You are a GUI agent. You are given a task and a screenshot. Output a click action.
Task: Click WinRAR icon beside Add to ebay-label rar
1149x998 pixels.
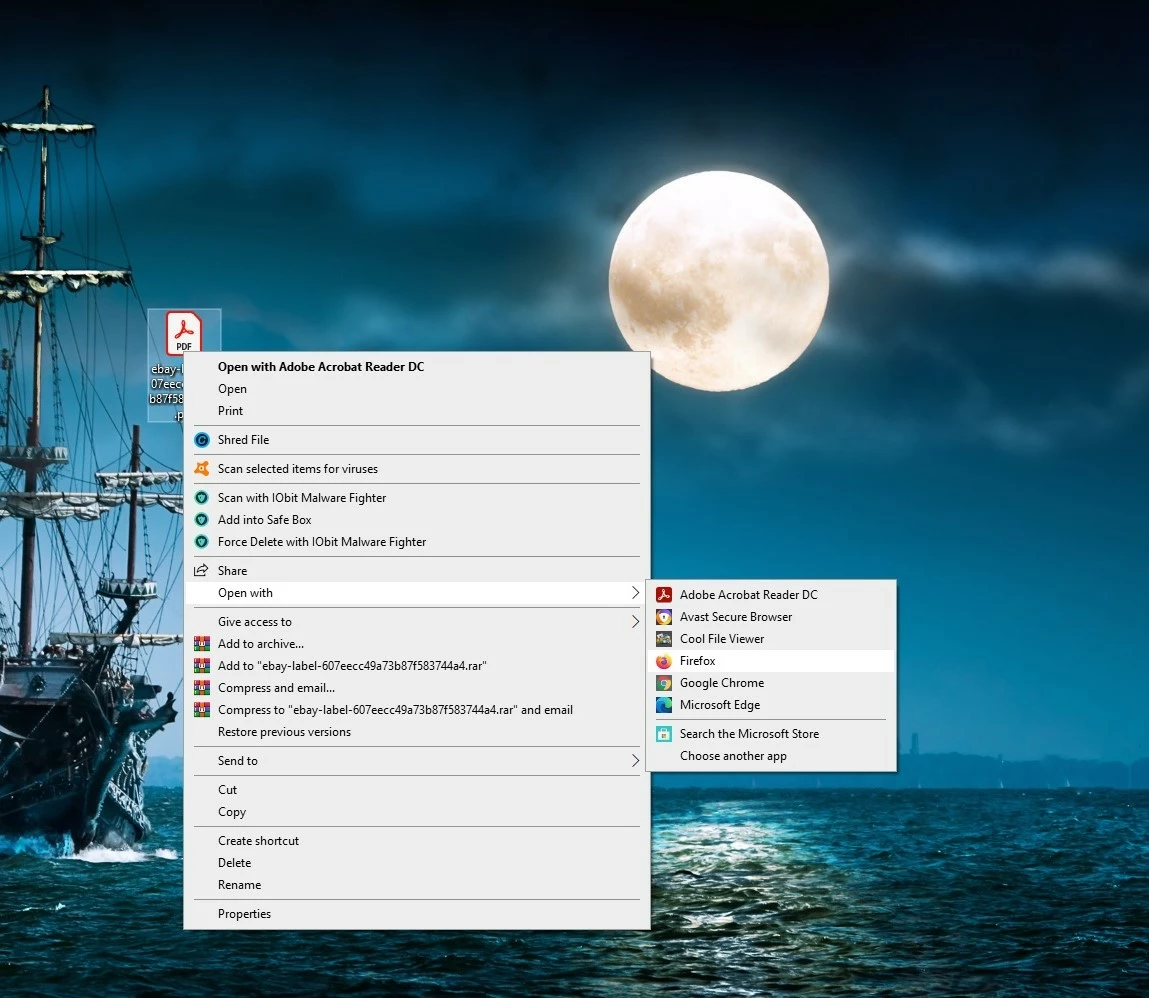pos(202,665)
